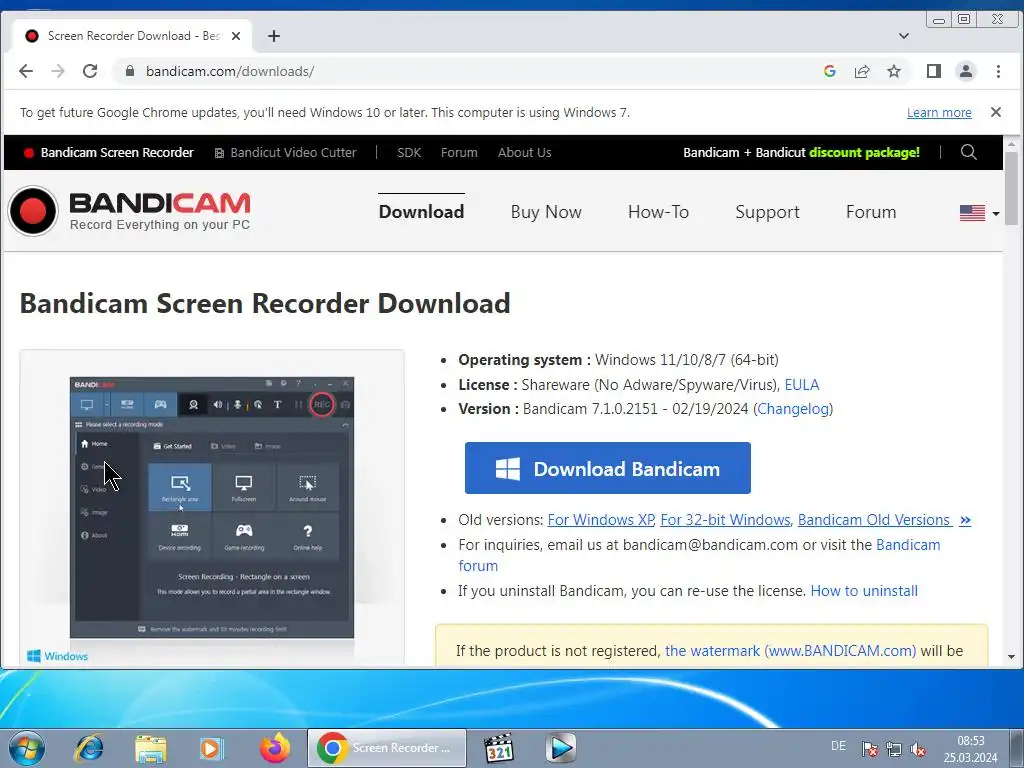The width and height of the screenshot is (1024, 768).
Task: Open the media player taskbar icon
Action: 212,748
